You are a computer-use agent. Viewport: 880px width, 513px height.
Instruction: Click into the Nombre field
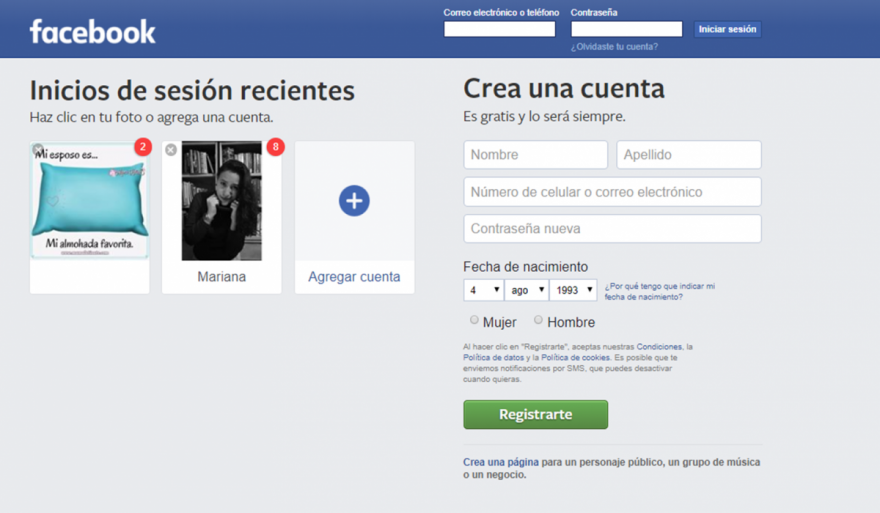[x=535, y=155]
